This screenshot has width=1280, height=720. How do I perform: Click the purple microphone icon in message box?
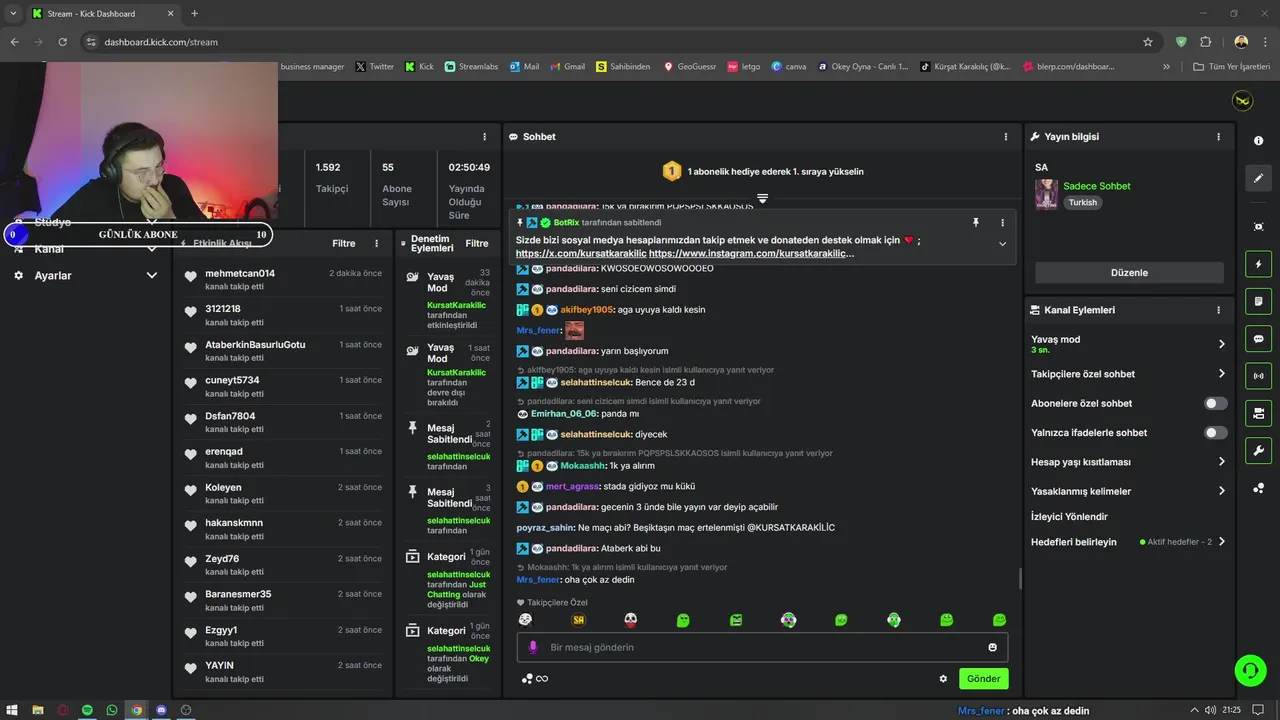533,647
